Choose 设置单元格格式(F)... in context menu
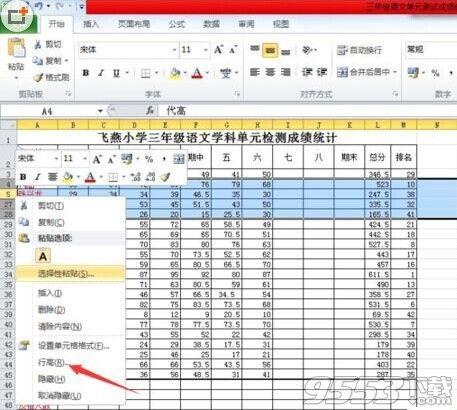Image resolution: width=457 pixels, height=410 pixels. tap(71, 346)
